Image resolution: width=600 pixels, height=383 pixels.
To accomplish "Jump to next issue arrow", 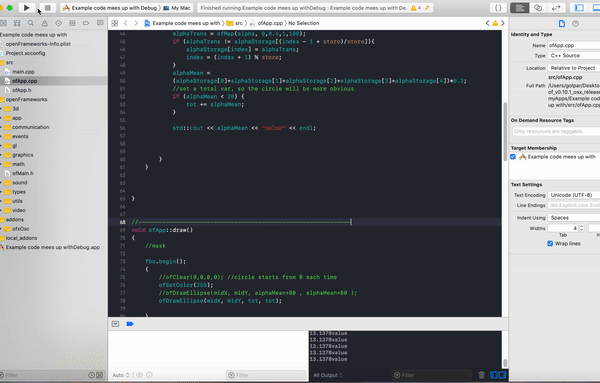I will click(502, 23).
